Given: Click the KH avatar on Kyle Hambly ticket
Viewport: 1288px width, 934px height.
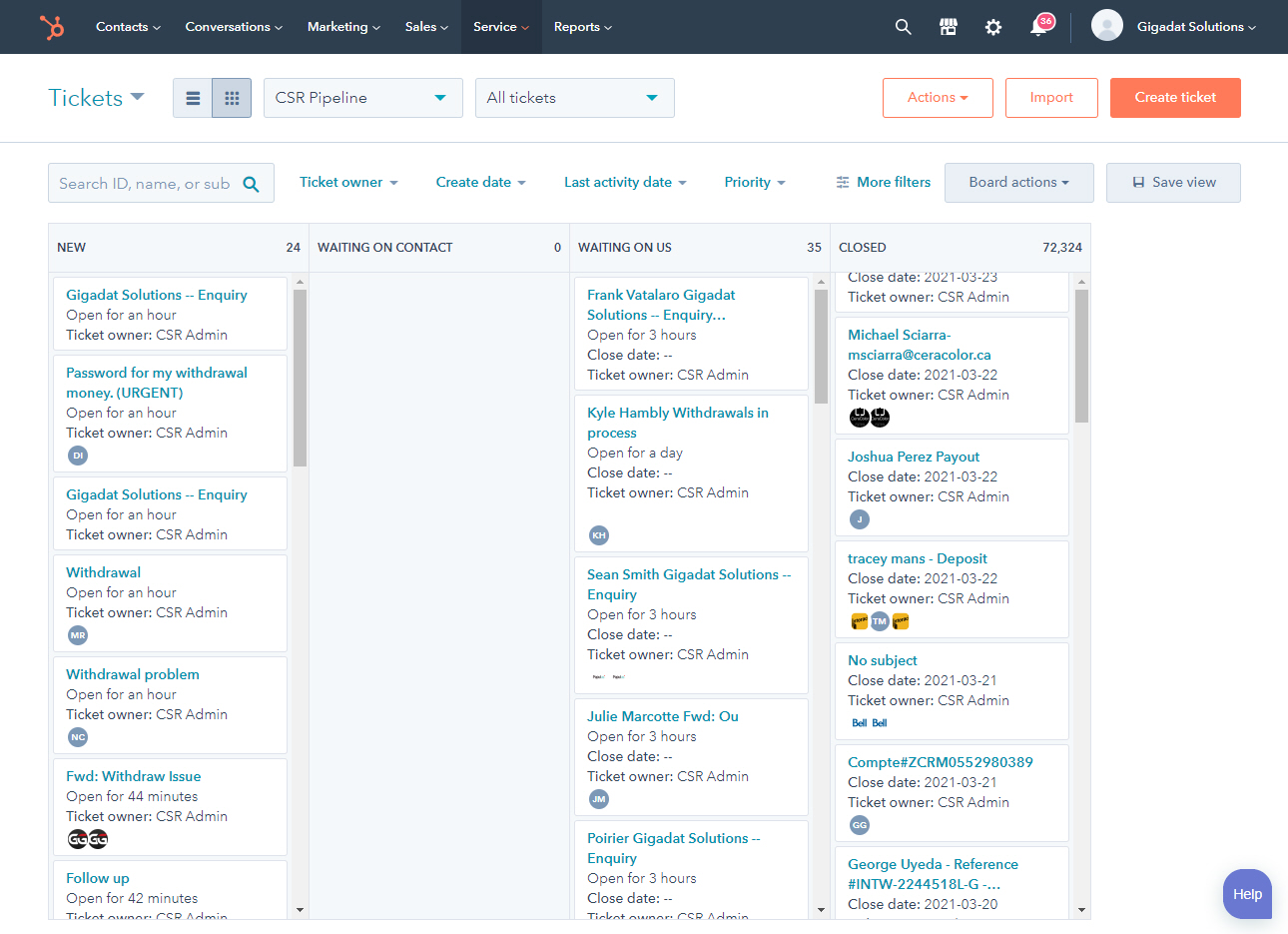Looking at the screenshot, I should tap(599, 535).
